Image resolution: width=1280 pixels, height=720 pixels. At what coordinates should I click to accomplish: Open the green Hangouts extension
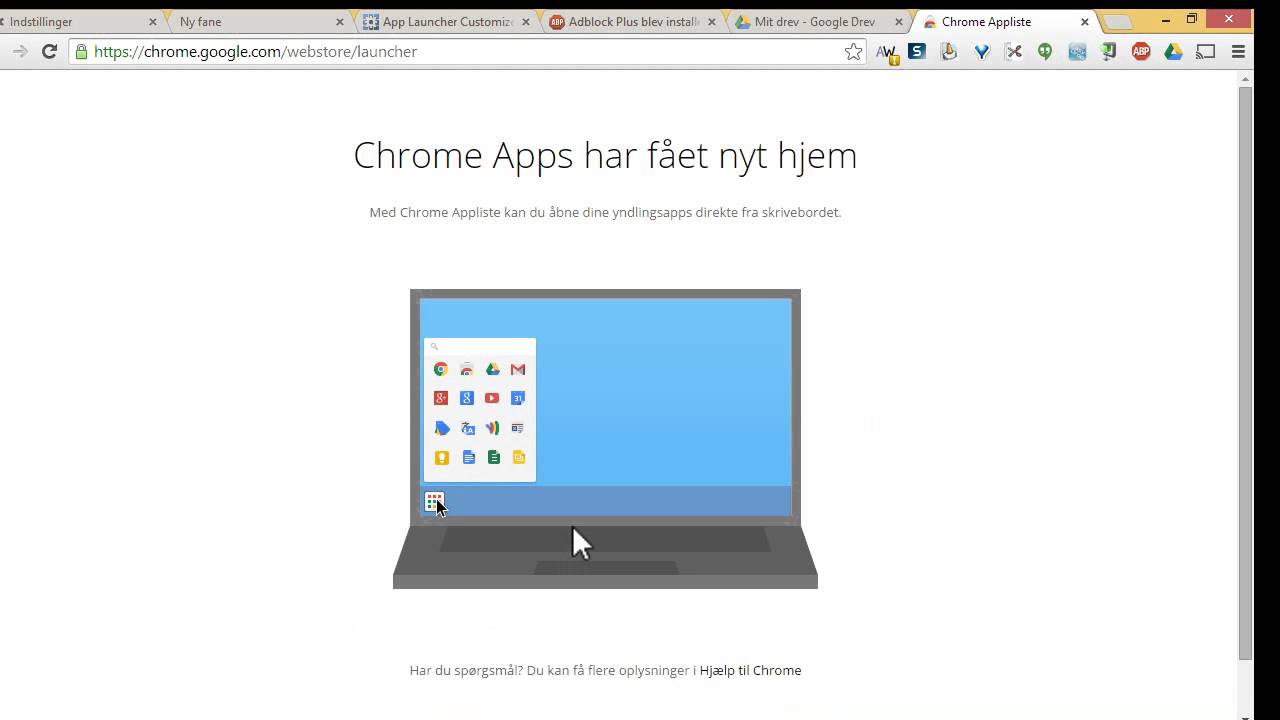tap(1045, 52)
